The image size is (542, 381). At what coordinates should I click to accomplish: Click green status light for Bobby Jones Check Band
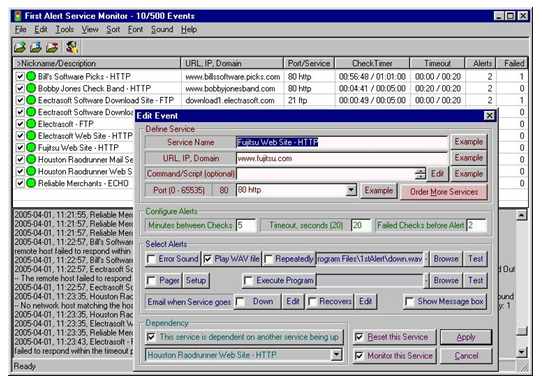click(31, 88)
